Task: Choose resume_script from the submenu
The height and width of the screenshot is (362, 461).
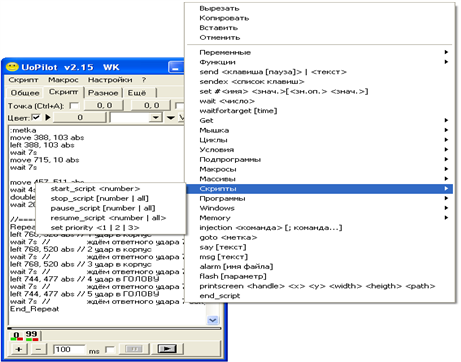Action: [x=110, y=218]
